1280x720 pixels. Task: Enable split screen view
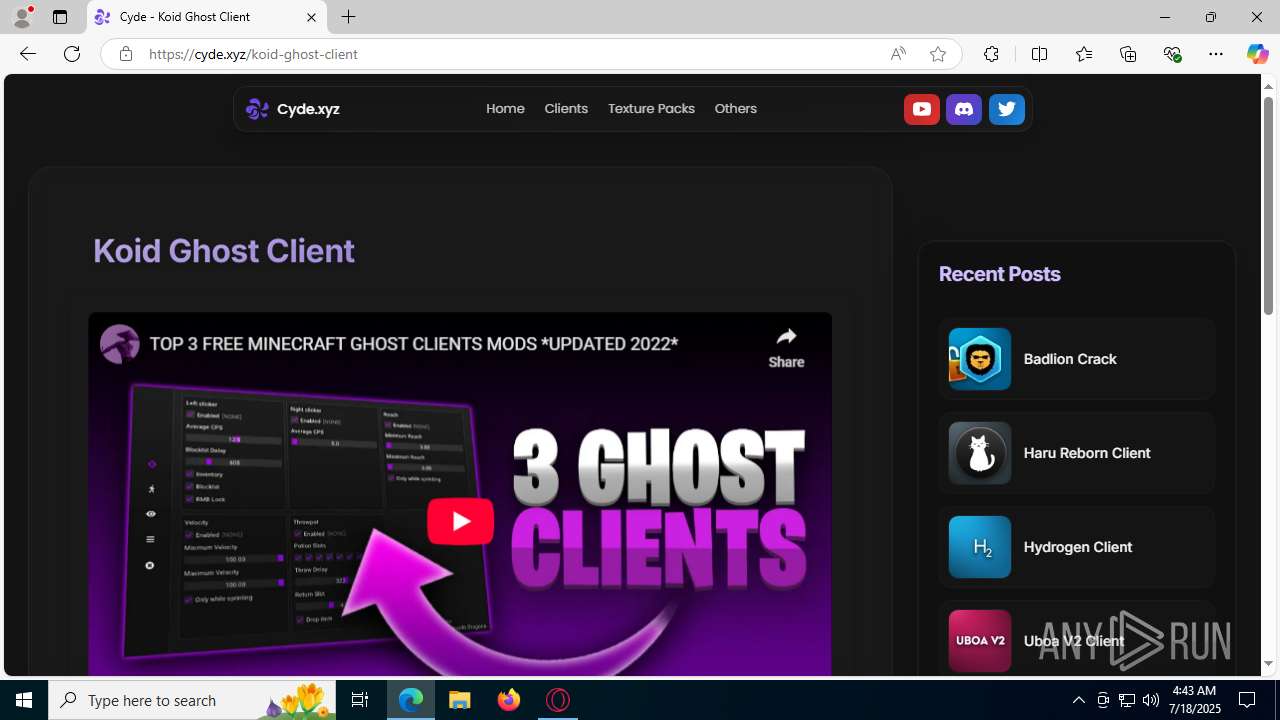(x=1039, y=54)
